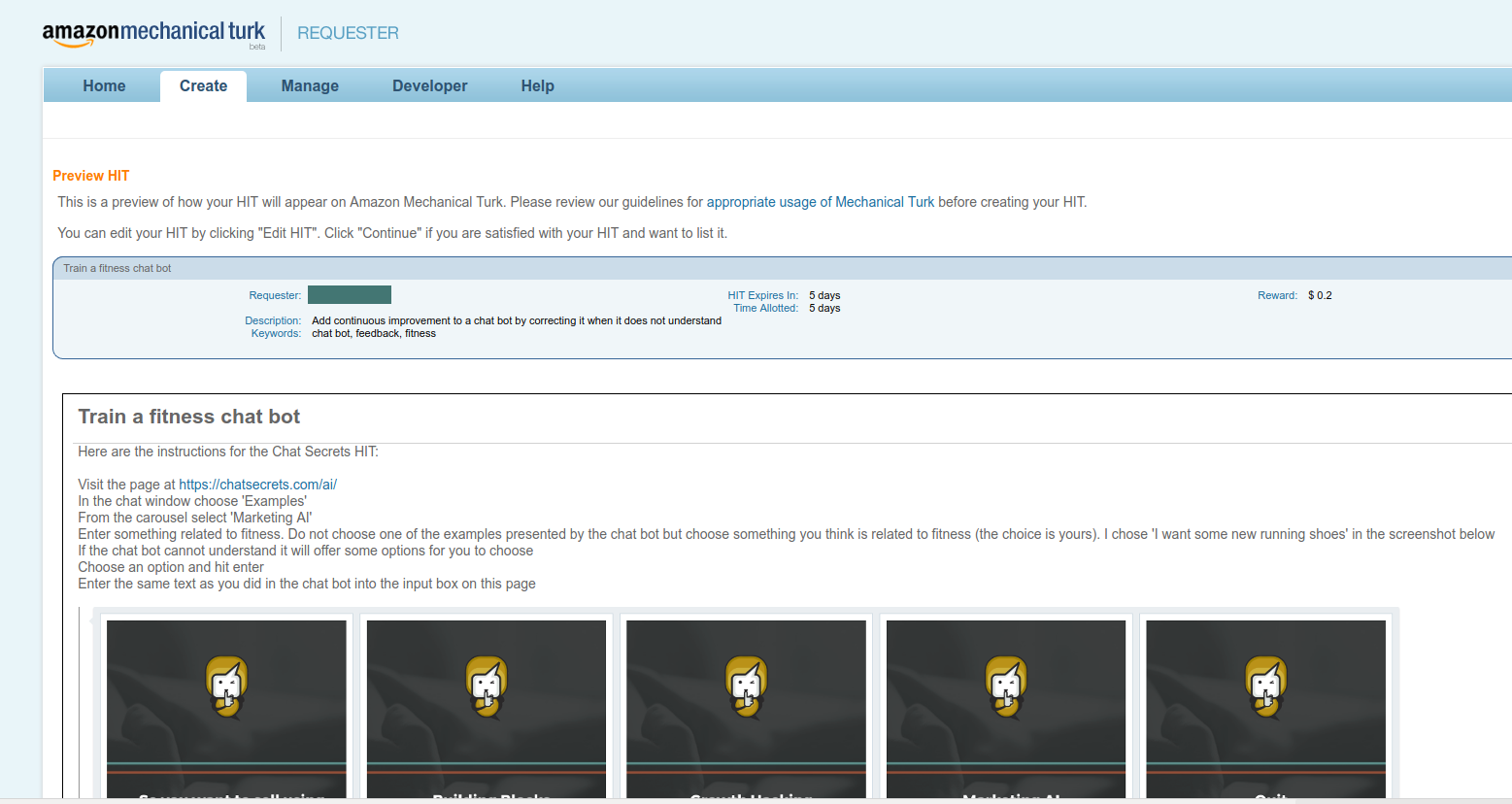The width and height of the screenshot is (1512, 804).
Task: Open the Manage tab
Action: pos(310,85)
